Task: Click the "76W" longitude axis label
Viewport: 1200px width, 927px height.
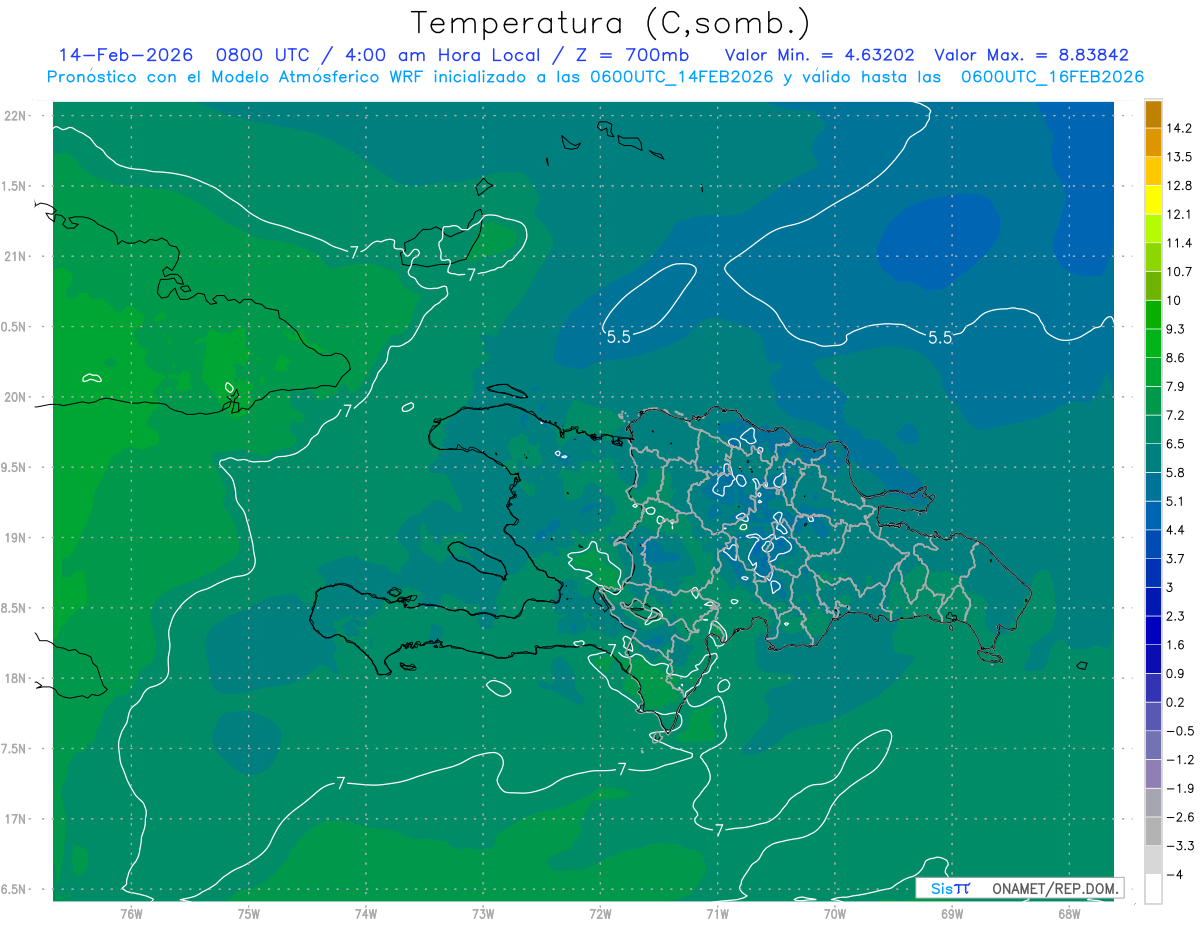Action: pos(132,914)
